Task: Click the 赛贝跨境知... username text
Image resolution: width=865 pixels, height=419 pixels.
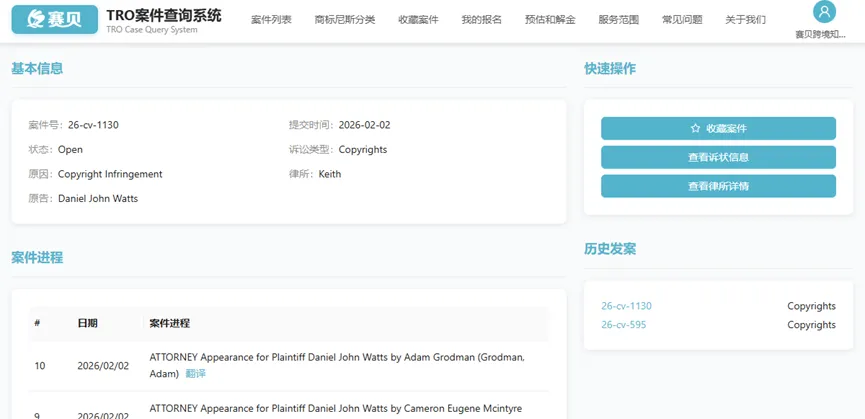Action: coord(820,34)
